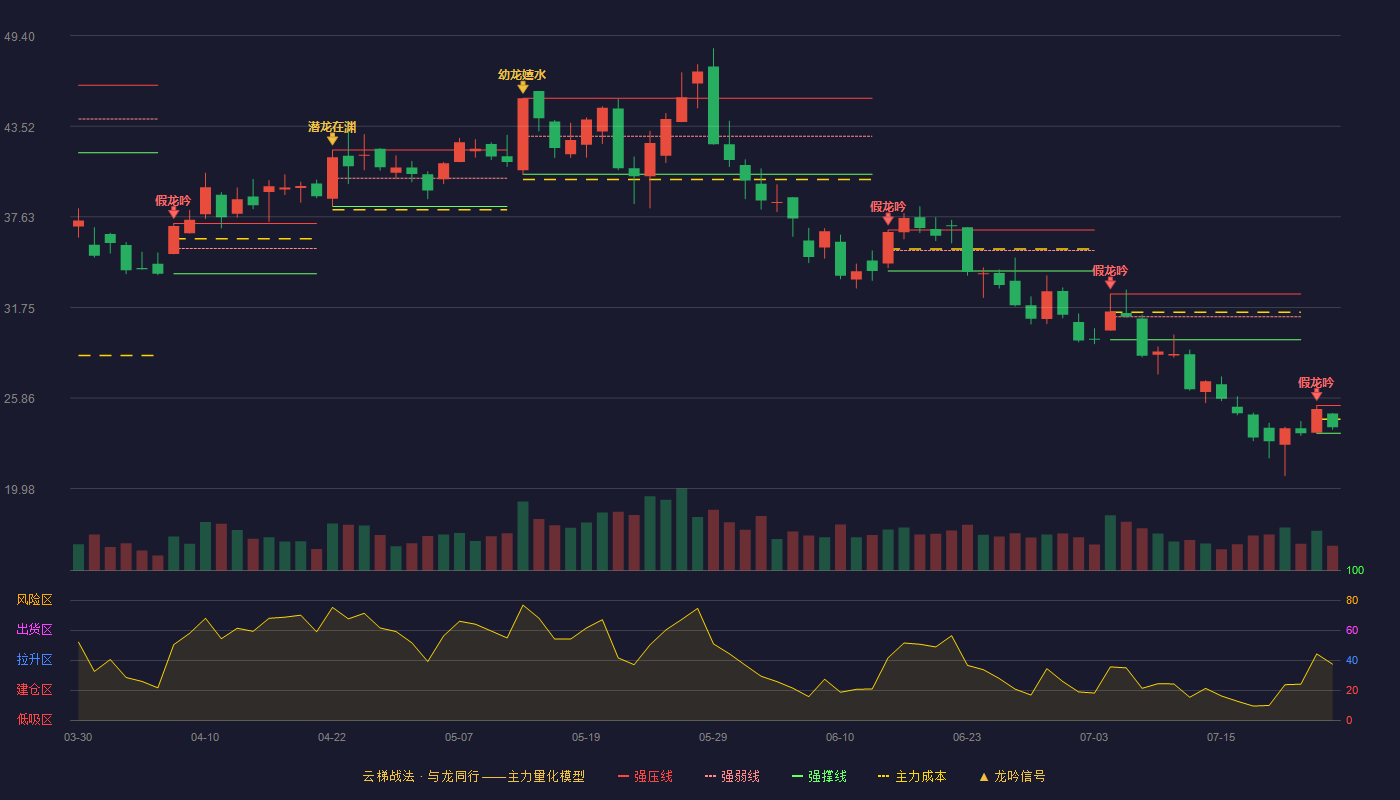Select the 假龙吟 marker near 06-10
Viewport: 1400px width, 800px height.
coord(888,218)
